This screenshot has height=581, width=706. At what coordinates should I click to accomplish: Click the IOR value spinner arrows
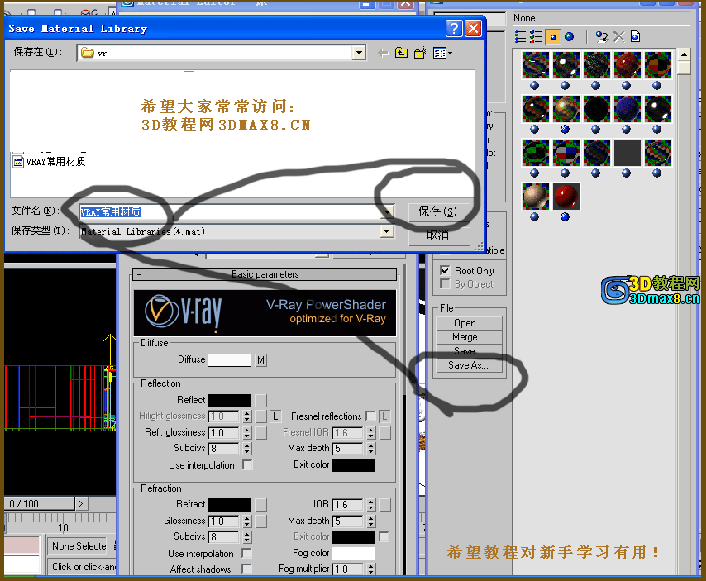coord(371,505)
